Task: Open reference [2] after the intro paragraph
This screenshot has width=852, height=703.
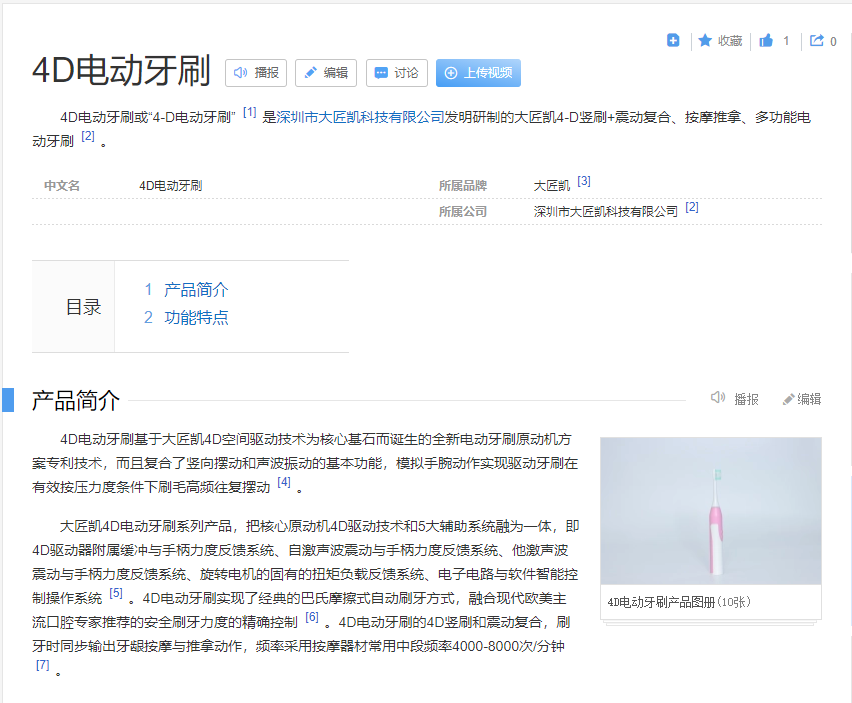Action: point(88,136)
